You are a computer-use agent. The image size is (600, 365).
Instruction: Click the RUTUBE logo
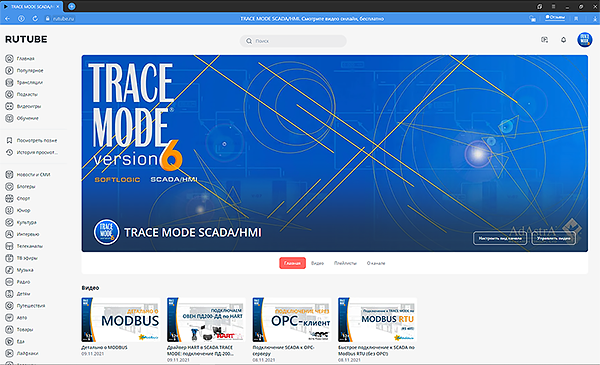click(x=26, y=39)
